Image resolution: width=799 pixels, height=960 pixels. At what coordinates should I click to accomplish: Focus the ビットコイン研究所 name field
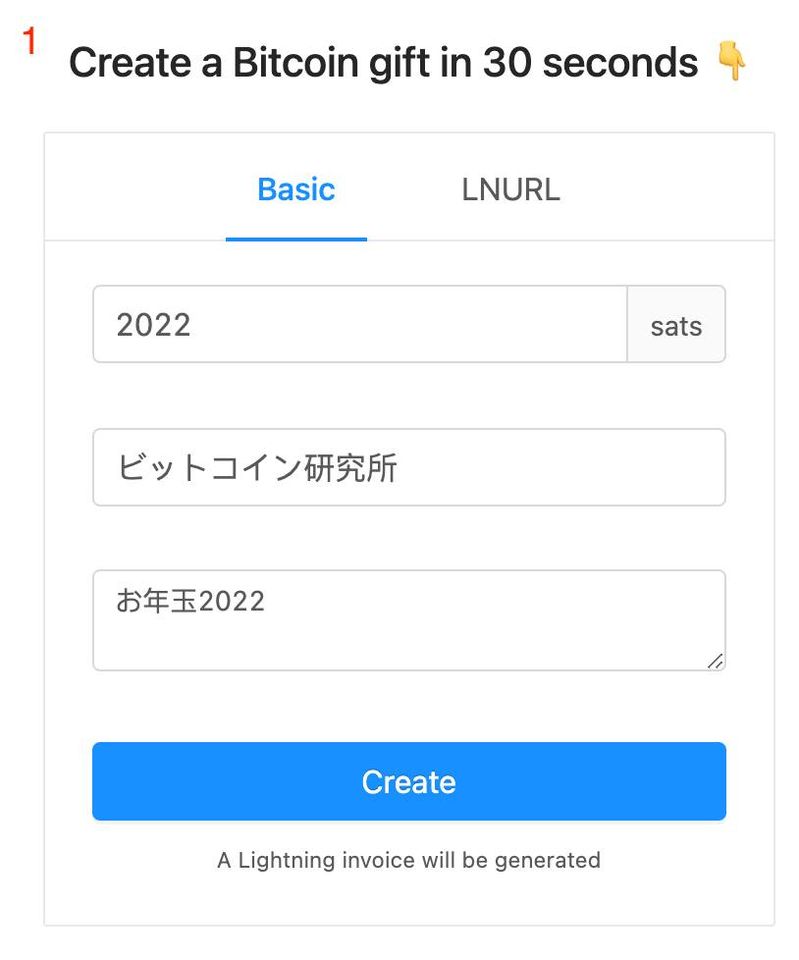[x=408, y=467]
